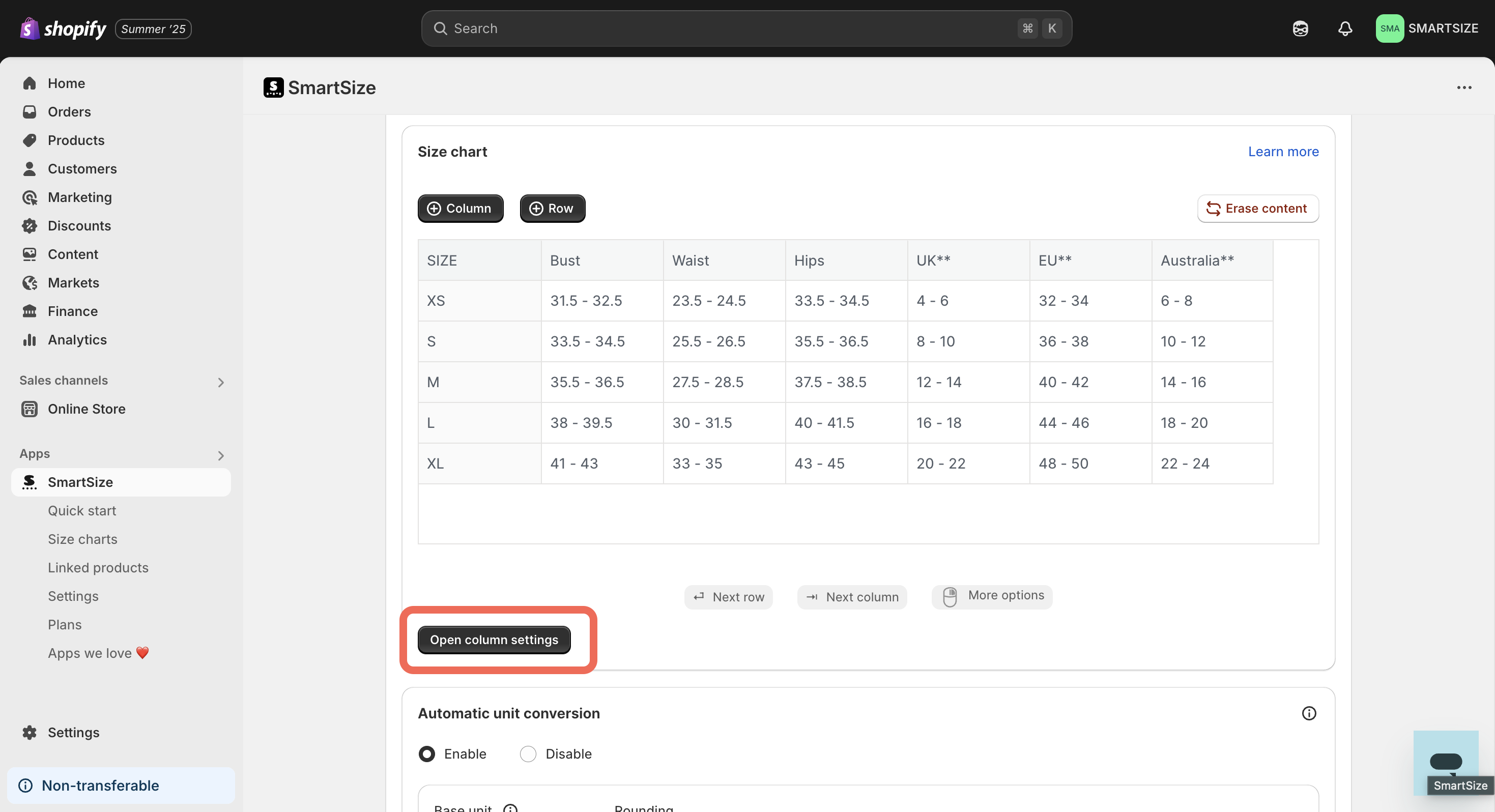Click the Markets globe icon
Screen dimensions: 1495x812
click(x=30, y=283)
